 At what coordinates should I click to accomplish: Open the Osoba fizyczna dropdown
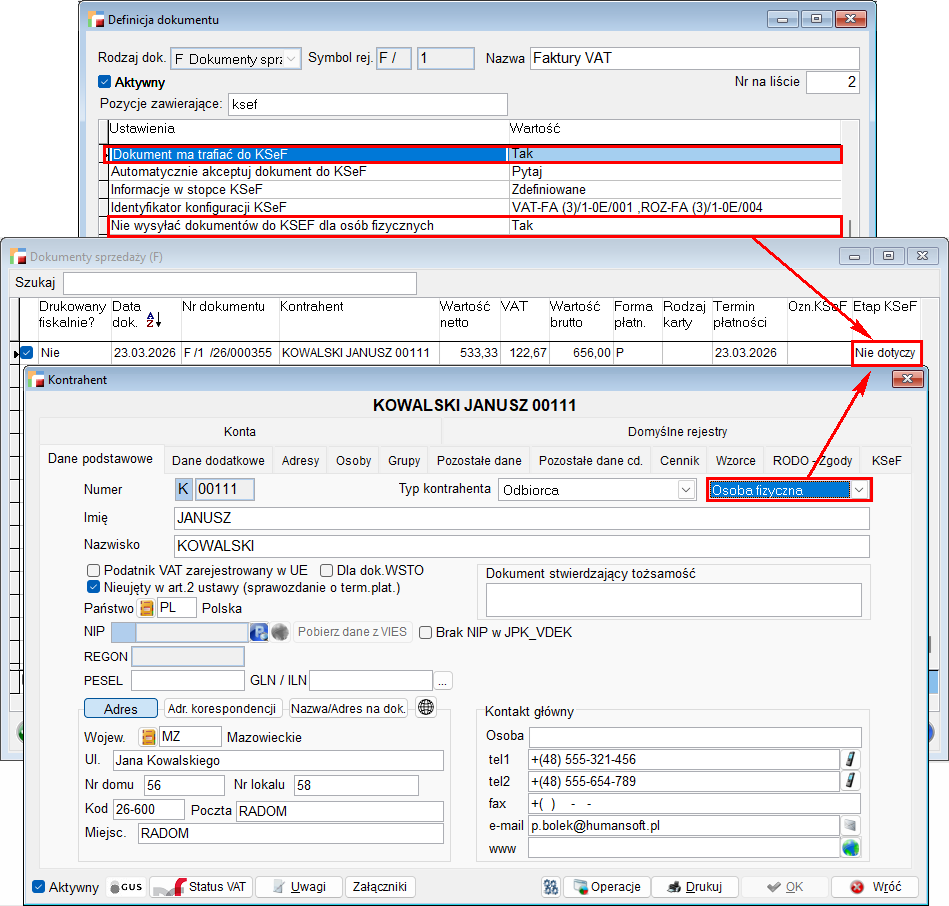pos(859,490)
